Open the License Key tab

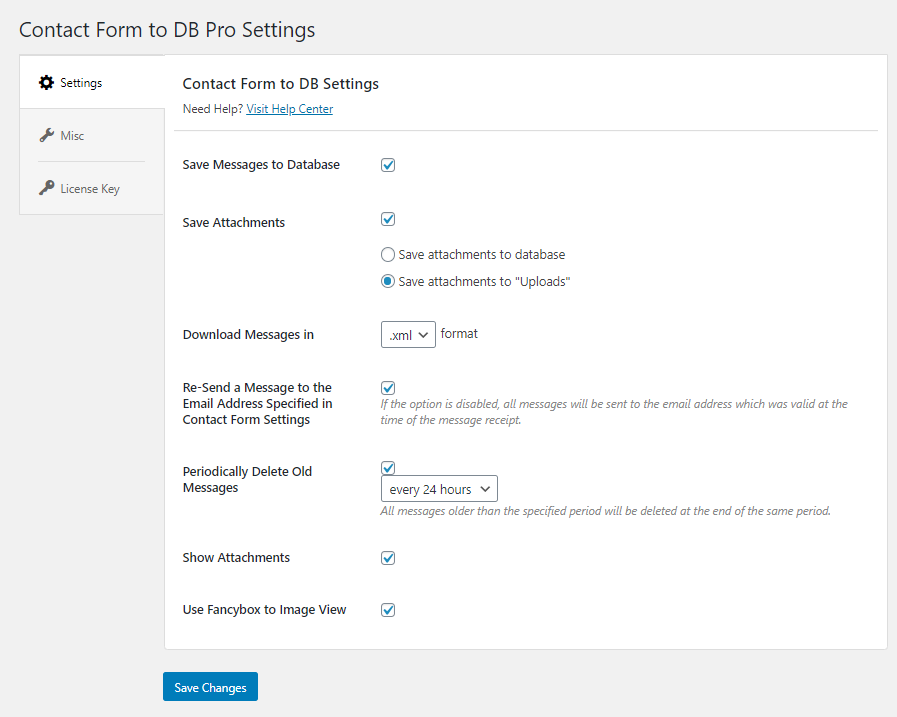92,188
